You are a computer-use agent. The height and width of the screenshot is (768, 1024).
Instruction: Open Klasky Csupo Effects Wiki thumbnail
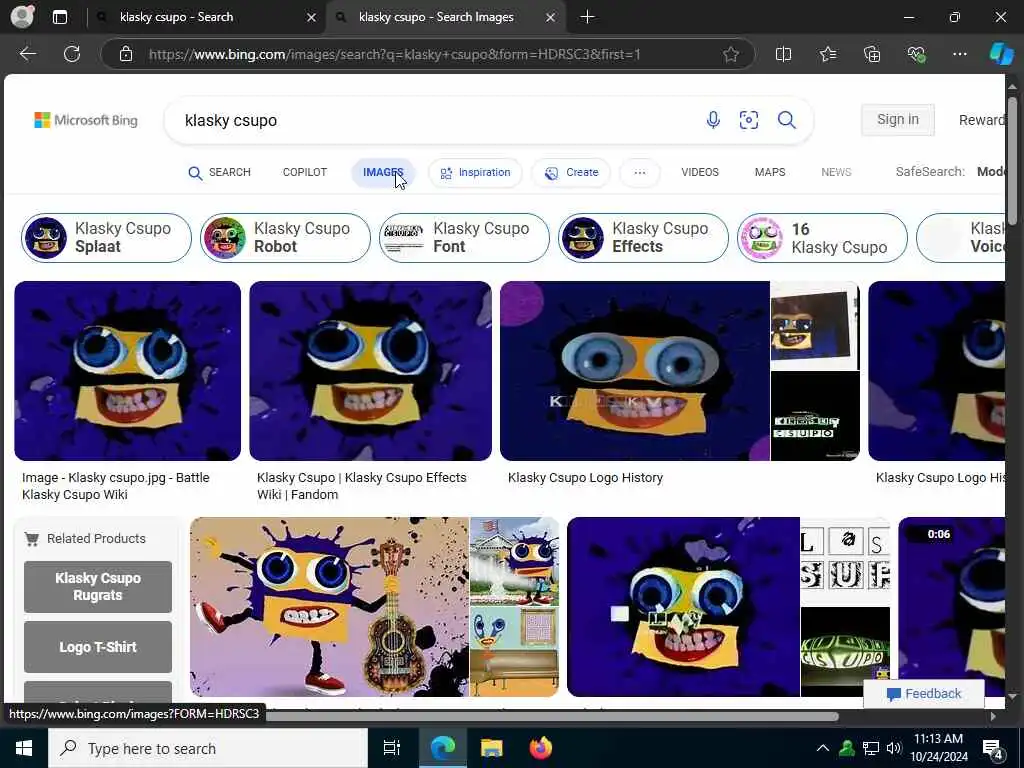370,371
